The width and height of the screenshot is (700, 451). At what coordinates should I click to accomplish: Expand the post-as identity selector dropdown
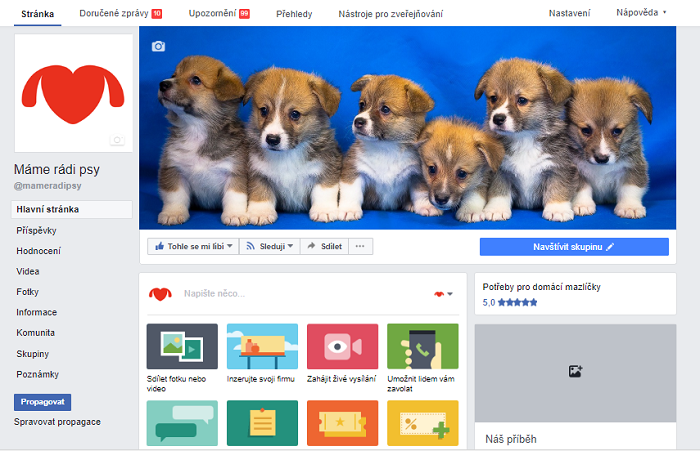[443, 294]
